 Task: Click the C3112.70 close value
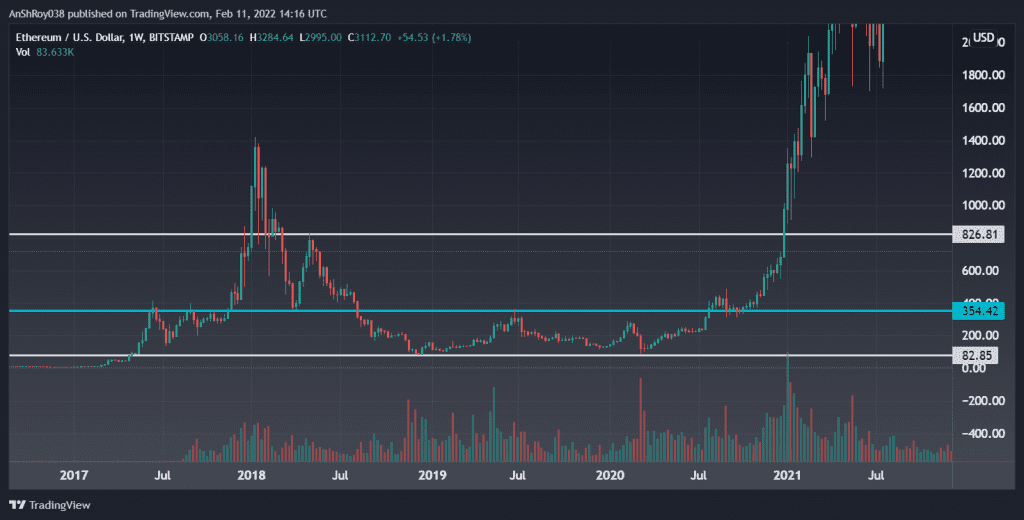(x=369, y=38)
